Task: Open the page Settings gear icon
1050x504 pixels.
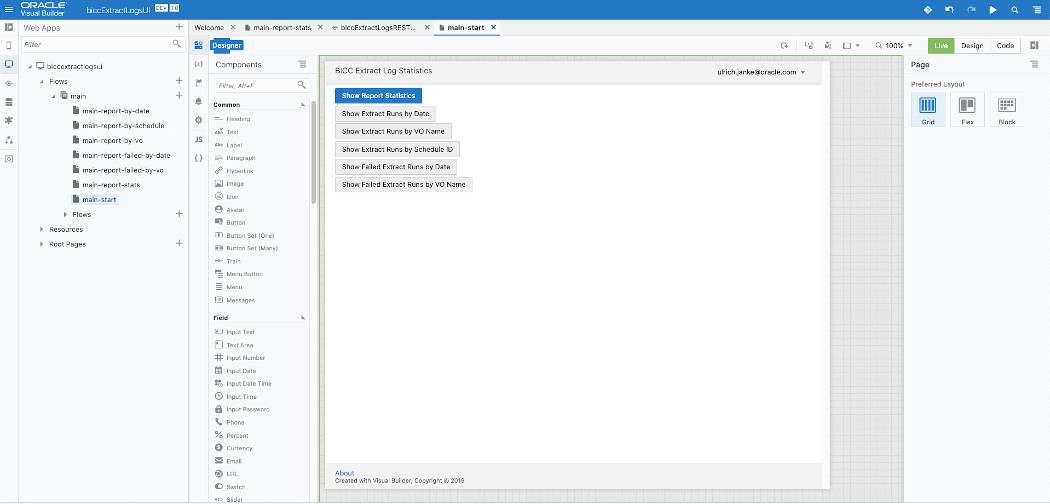Action: point(198,120)
